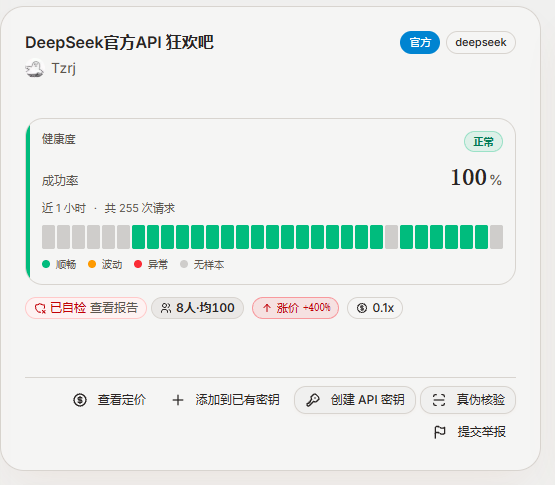Click the people icon in 8人·均100

pyautogui.click(x=166, y=308)
